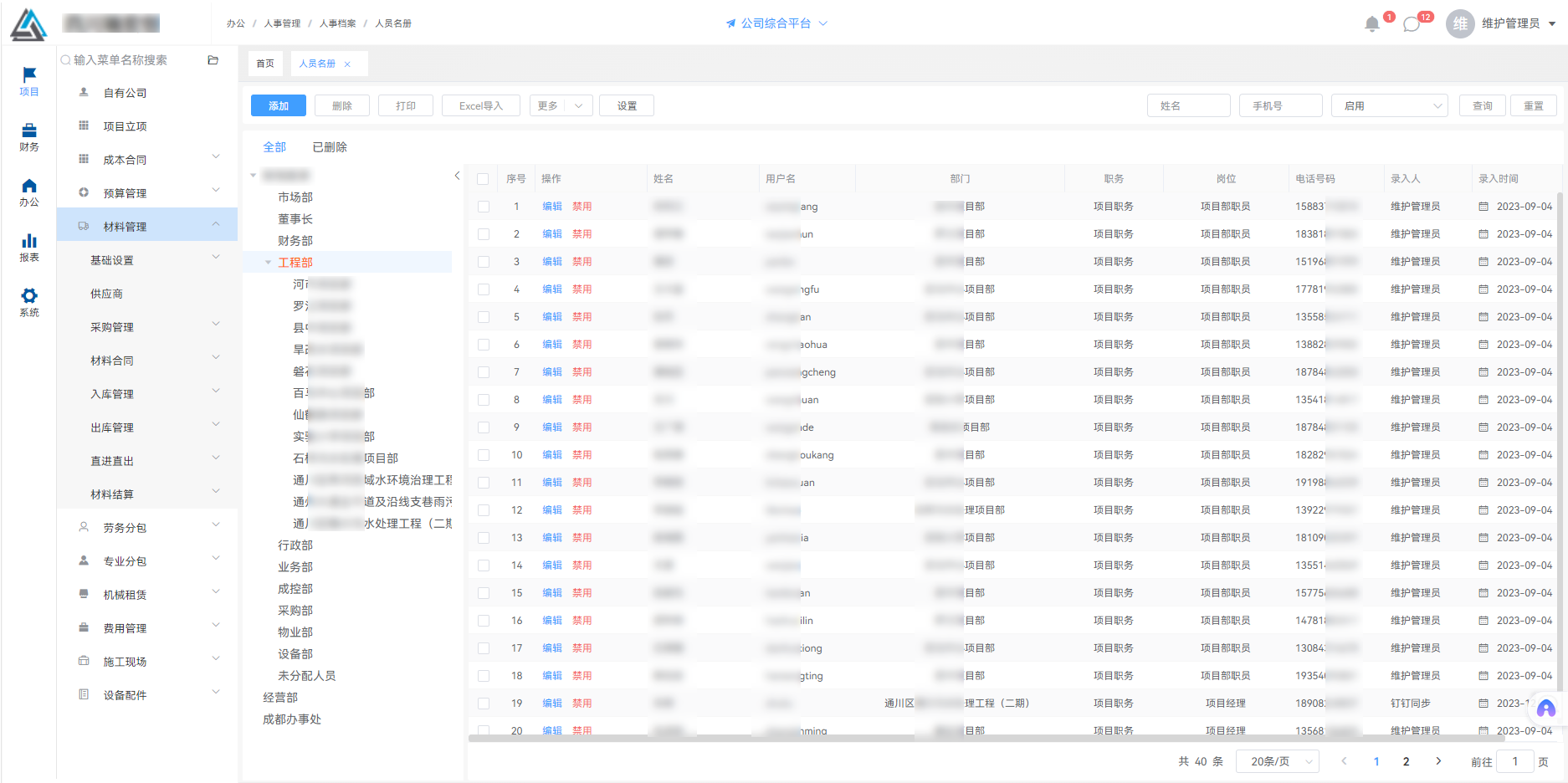Open the floating assistant icon at bottom right
The width and height of the screenshot is (1568, 783).
[1545, 709]
